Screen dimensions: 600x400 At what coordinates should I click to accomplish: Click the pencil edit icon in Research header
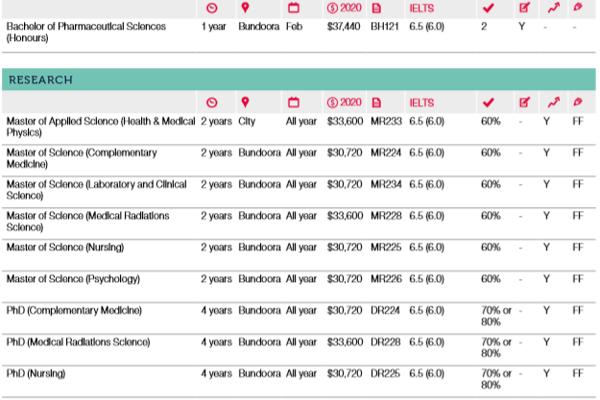tap(524, 102)
